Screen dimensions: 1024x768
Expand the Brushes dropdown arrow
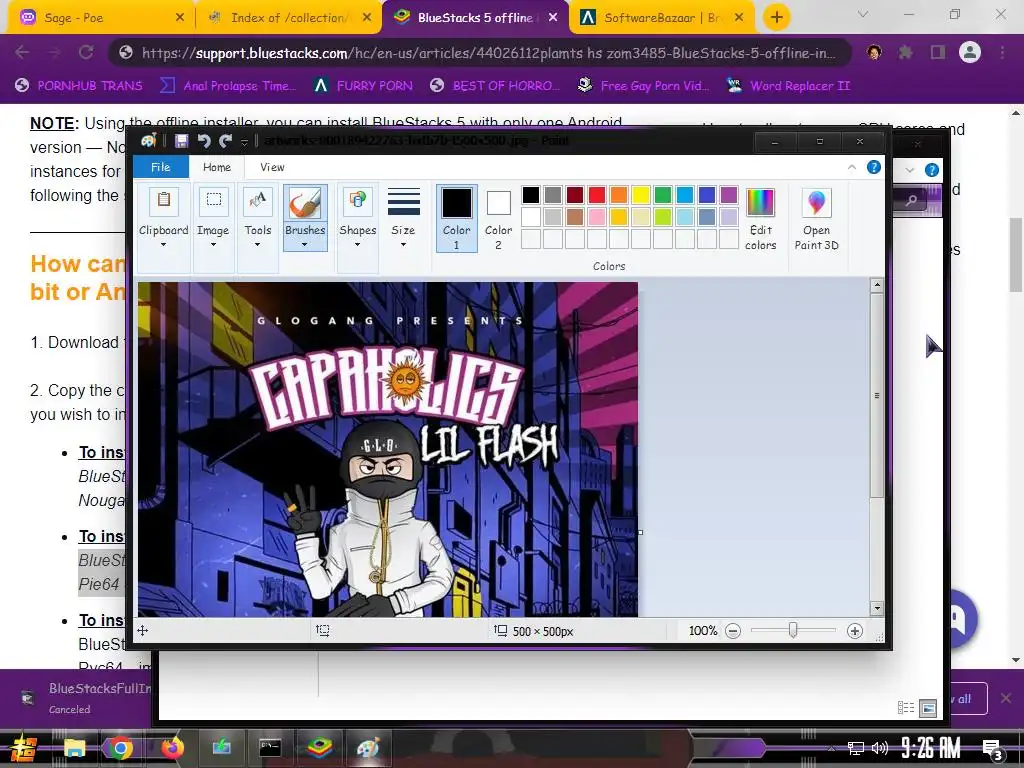[x=304, y=245]
